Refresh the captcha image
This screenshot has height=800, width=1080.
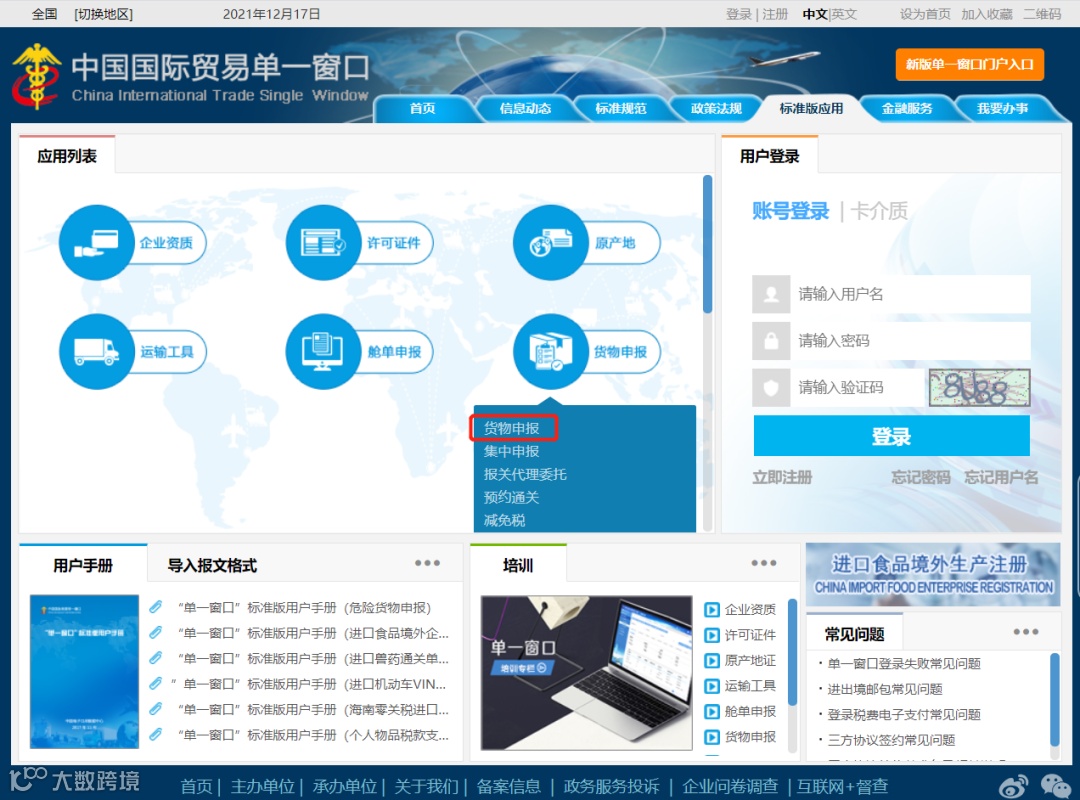979,387
